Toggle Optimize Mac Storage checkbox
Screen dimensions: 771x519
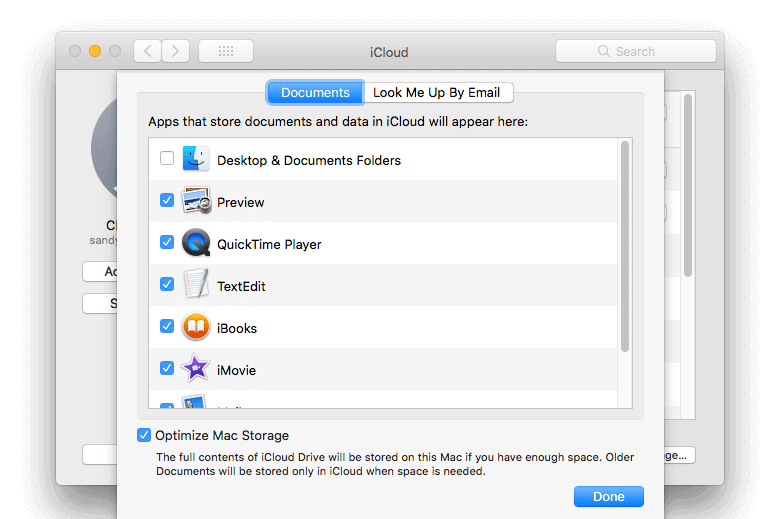coord(144,435)
